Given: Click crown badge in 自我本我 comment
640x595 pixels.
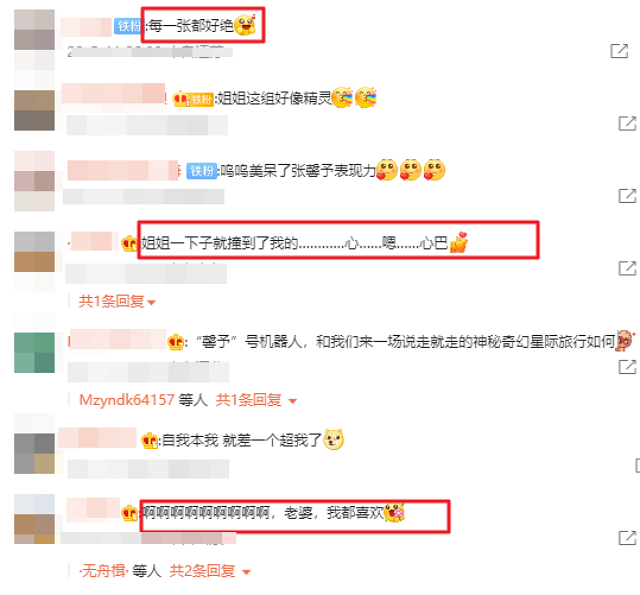Looking at the screenshot, I should pos(150,441).
